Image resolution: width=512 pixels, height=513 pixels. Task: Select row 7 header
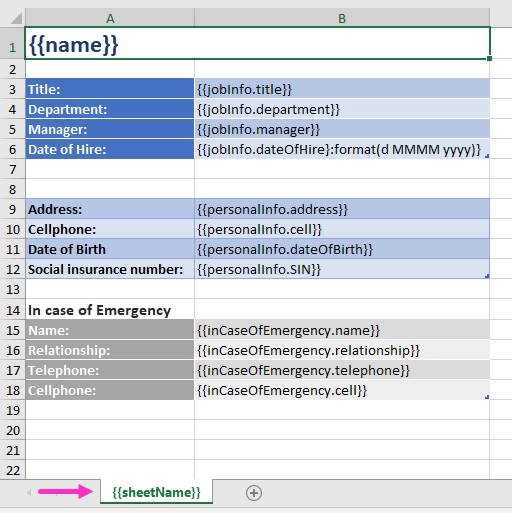[12, 169]
